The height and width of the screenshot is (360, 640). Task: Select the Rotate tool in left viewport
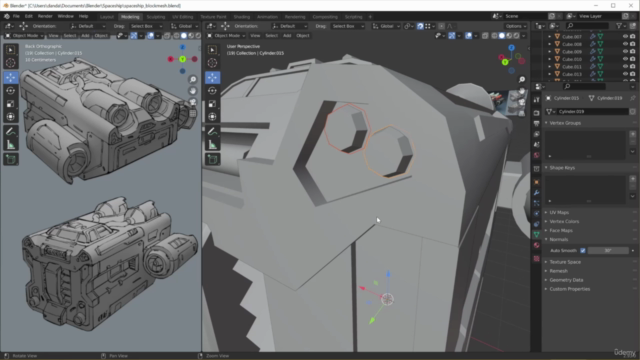point(11,91)
